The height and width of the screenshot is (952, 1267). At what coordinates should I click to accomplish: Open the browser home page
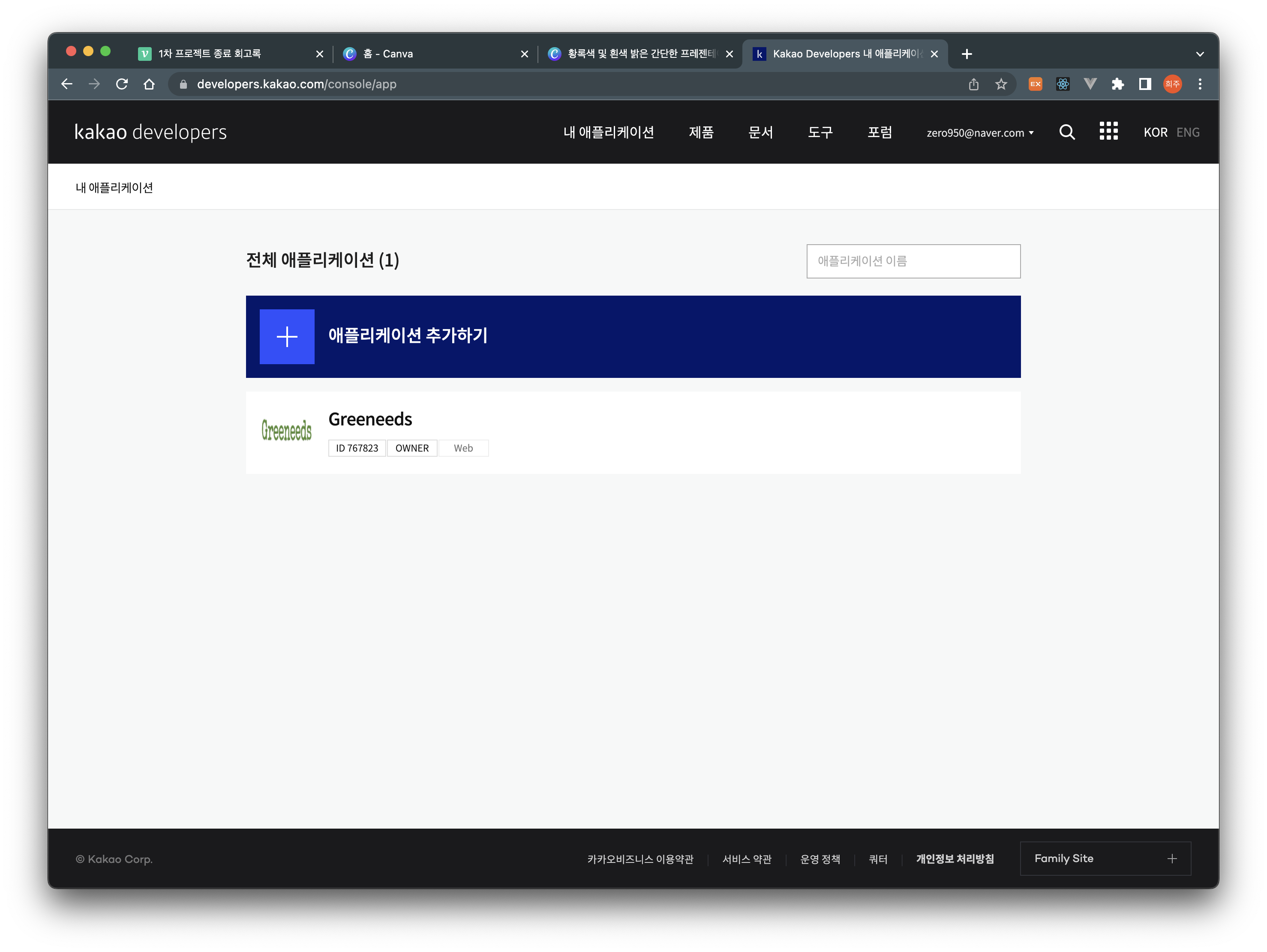pos(149,84)
